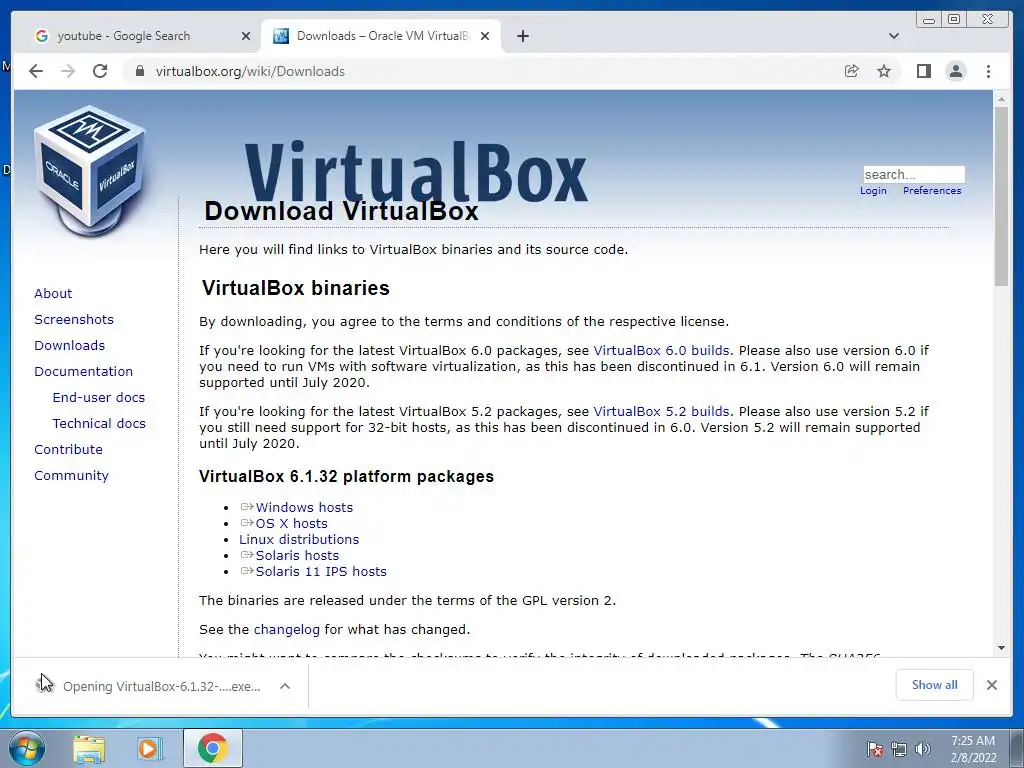This screenshot has width=1024, height=768.
Task: Click the "Download VirtualBox" page heading
Action: click(x=341, y=211)
